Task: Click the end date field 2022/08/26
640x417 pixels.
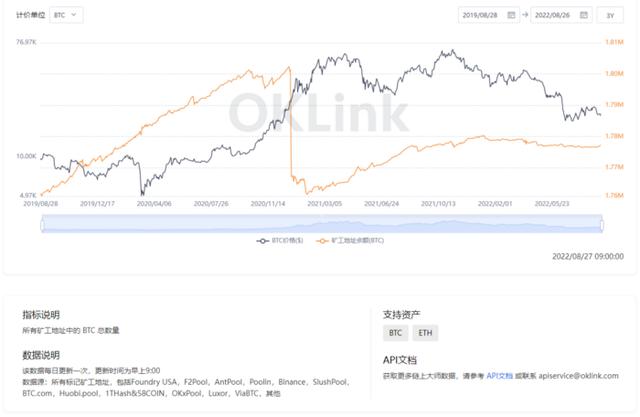Action: click(x=561, y=15)
